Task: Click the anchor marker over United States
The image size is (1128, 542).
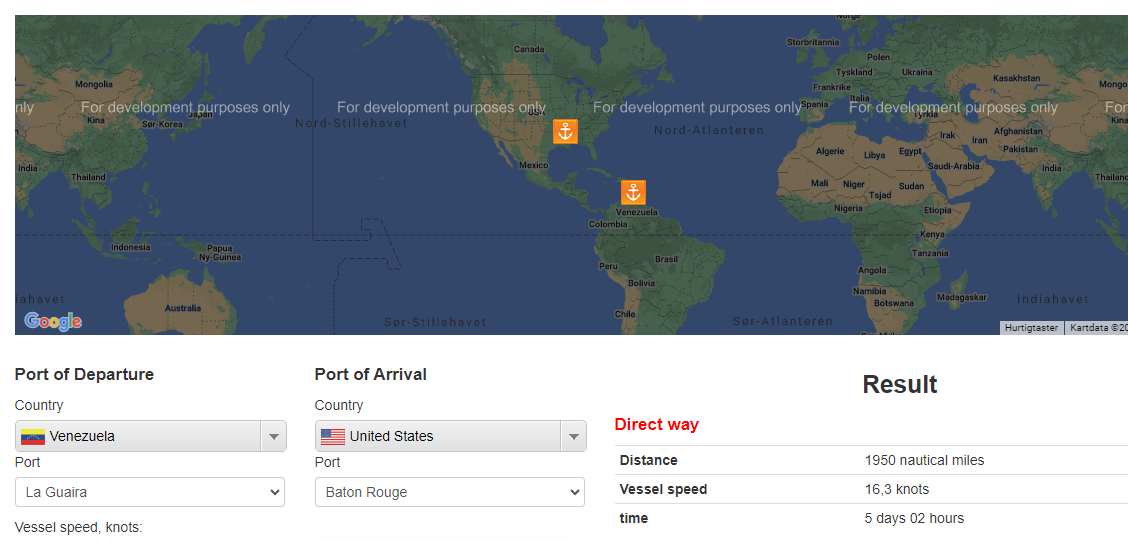Action: pos(565,131)
